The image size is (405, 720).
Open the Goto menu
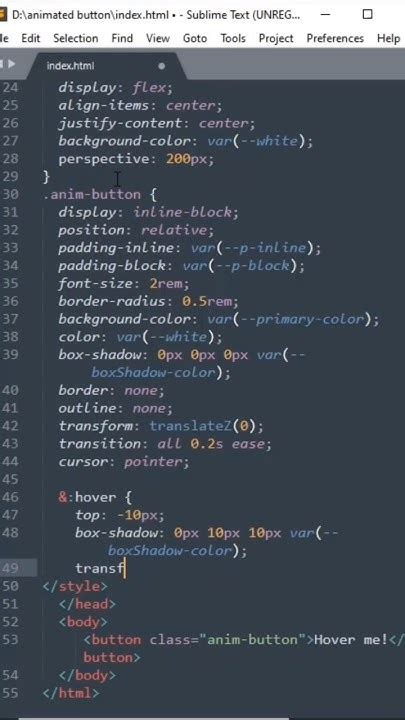195,38
